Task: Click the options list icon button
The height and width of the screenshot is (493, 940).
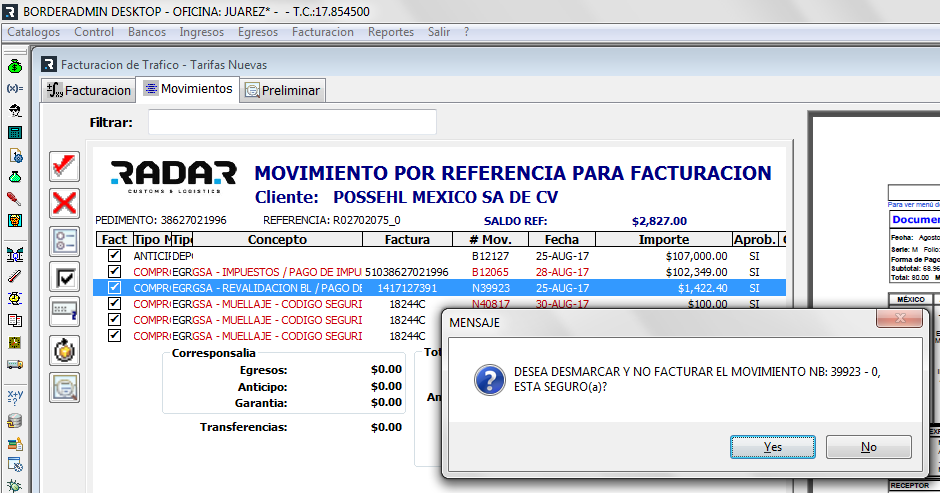Action: 64,241
